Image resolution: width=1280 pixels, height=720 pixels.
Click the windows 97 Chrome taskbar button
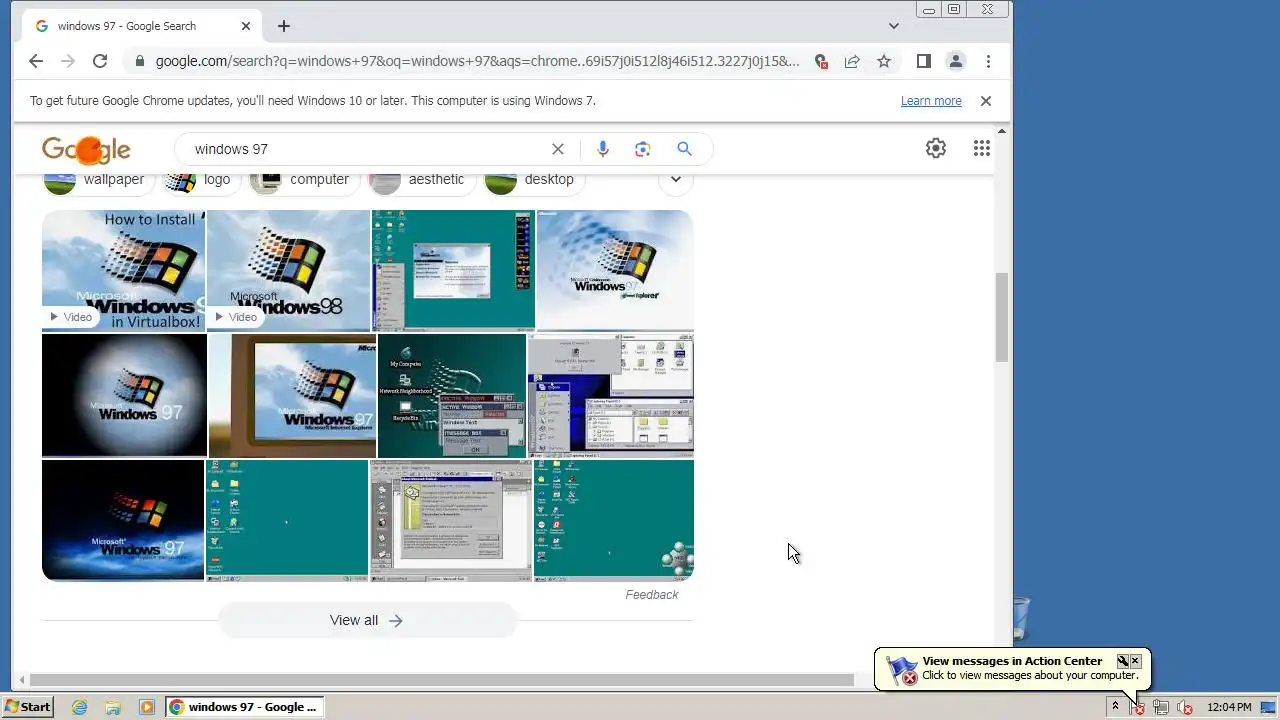246,707
